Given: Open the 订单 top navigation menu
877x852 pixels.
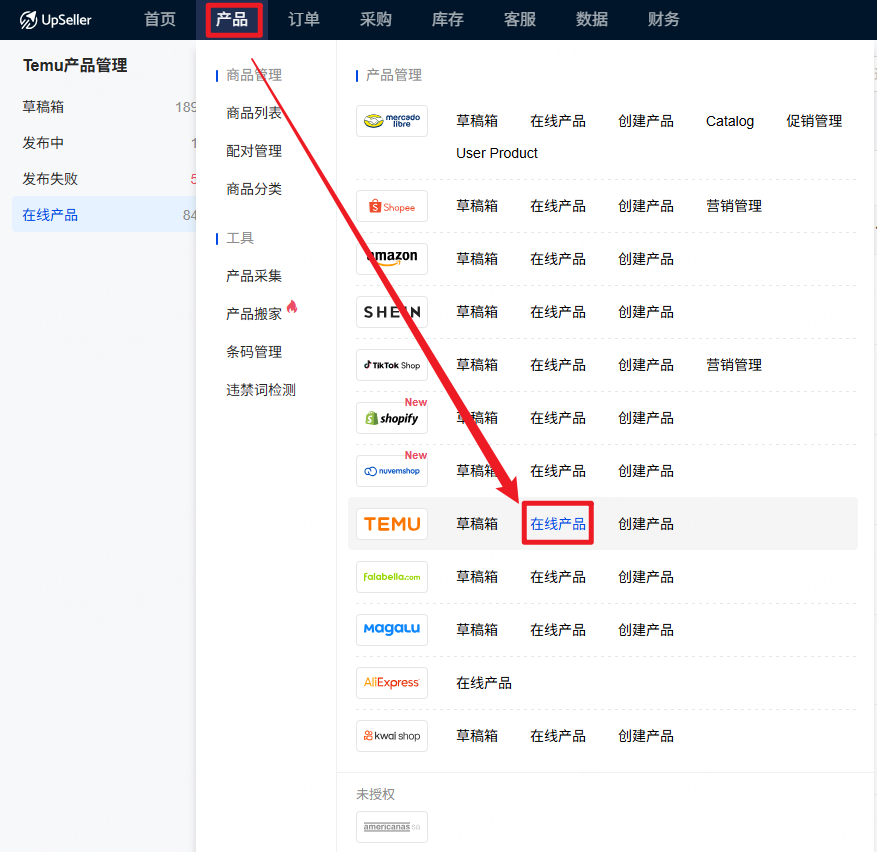Looking at the screenshot, I should pyautogui.click(x=304, y=20).
